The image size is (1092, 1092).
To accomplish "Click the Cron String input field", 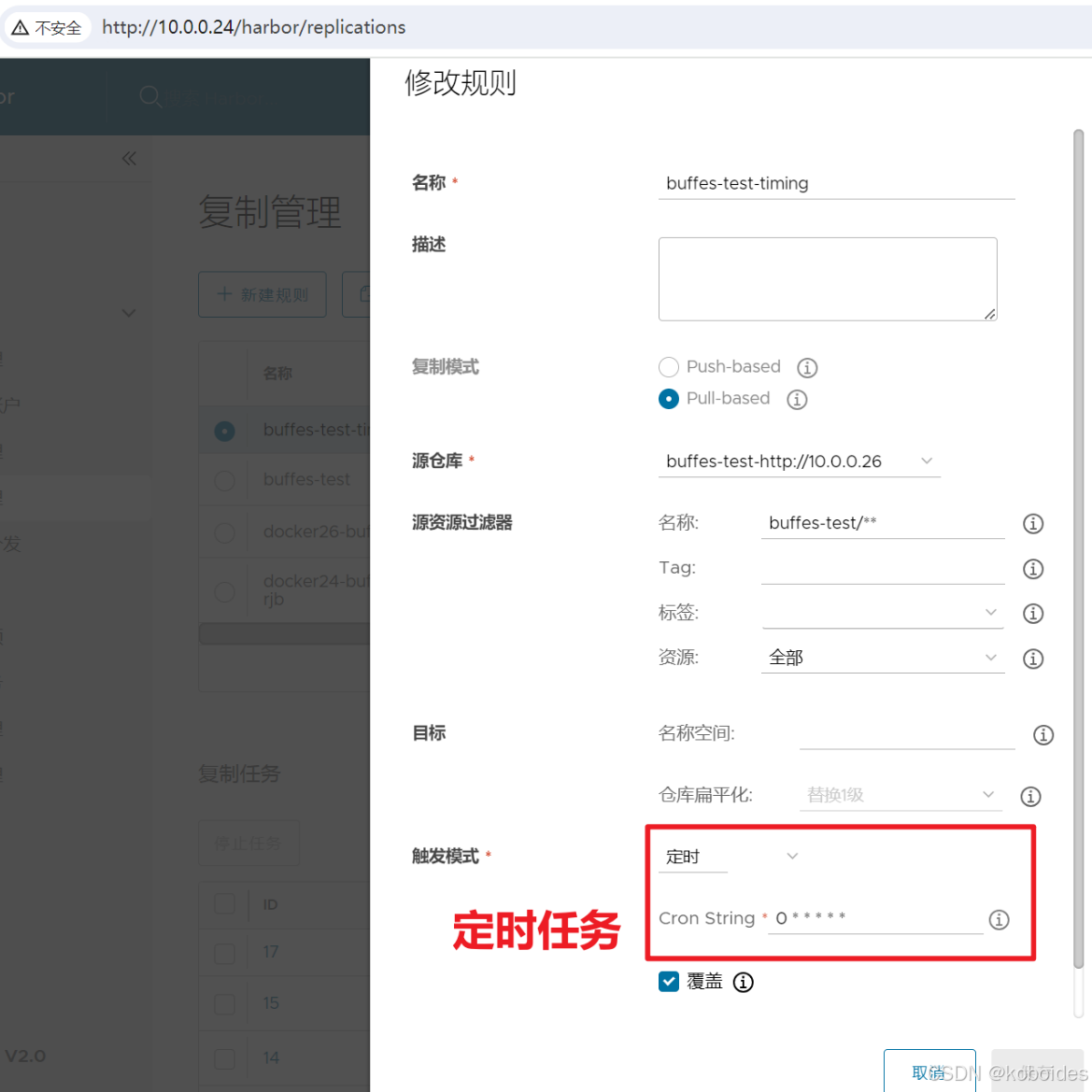I will [874, 919].
